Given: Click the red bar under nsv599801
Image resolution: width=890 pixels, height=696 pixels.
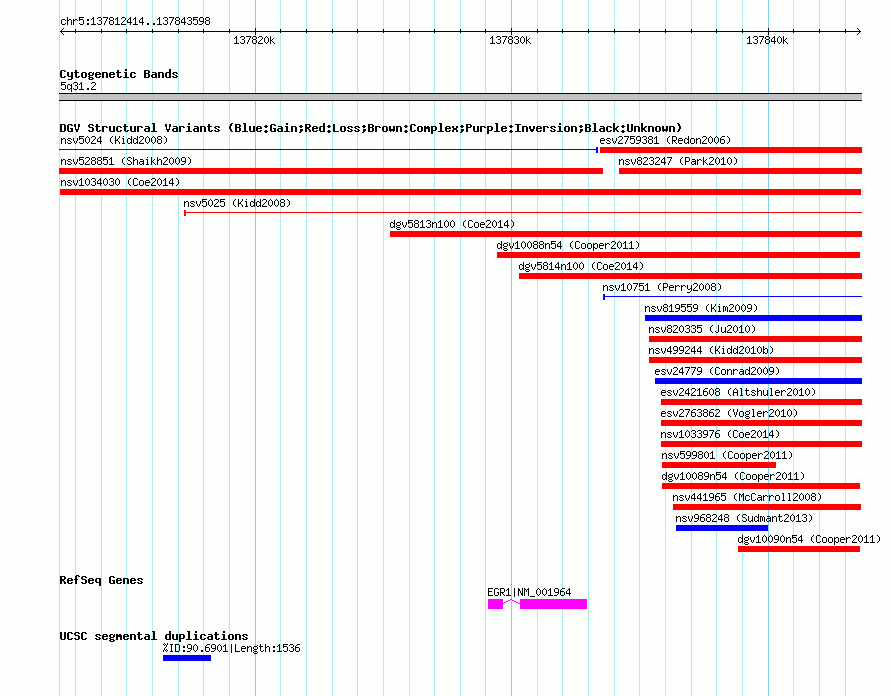Looking at the screenshot, I should 719,465.
